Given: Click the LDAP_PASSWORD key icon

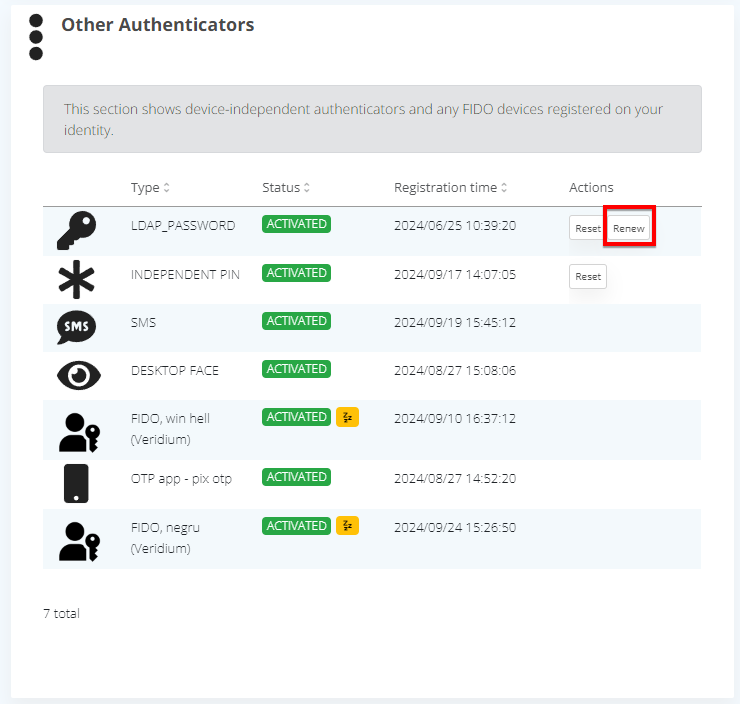Looking at the screenshot, I should tap(77, 231).
